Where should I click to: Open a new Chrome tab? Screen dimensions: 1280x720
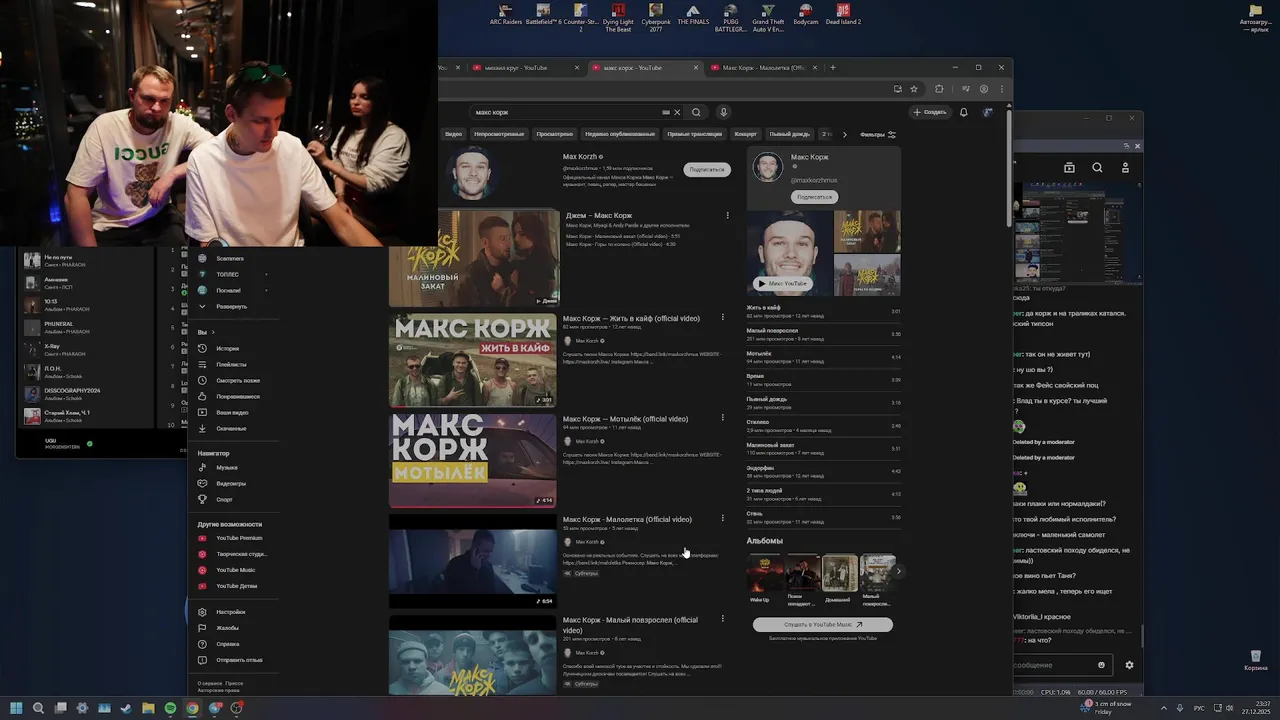click(x=833, y=68)
